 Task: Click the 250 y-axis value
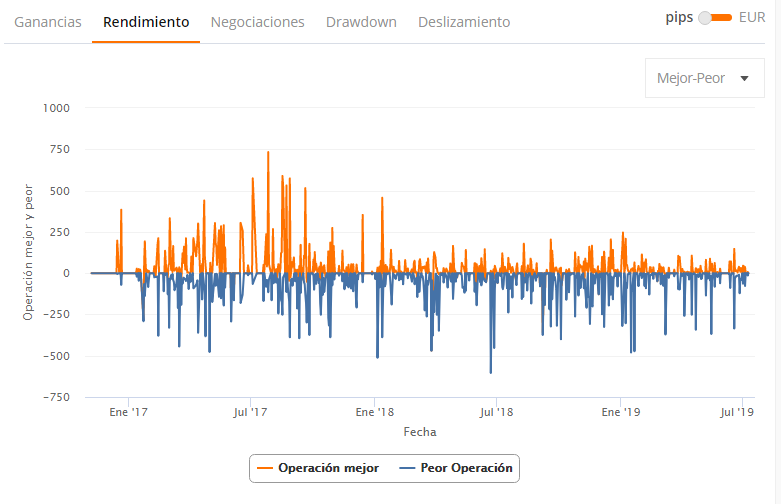pyautogui.click(x=59, y=232)
